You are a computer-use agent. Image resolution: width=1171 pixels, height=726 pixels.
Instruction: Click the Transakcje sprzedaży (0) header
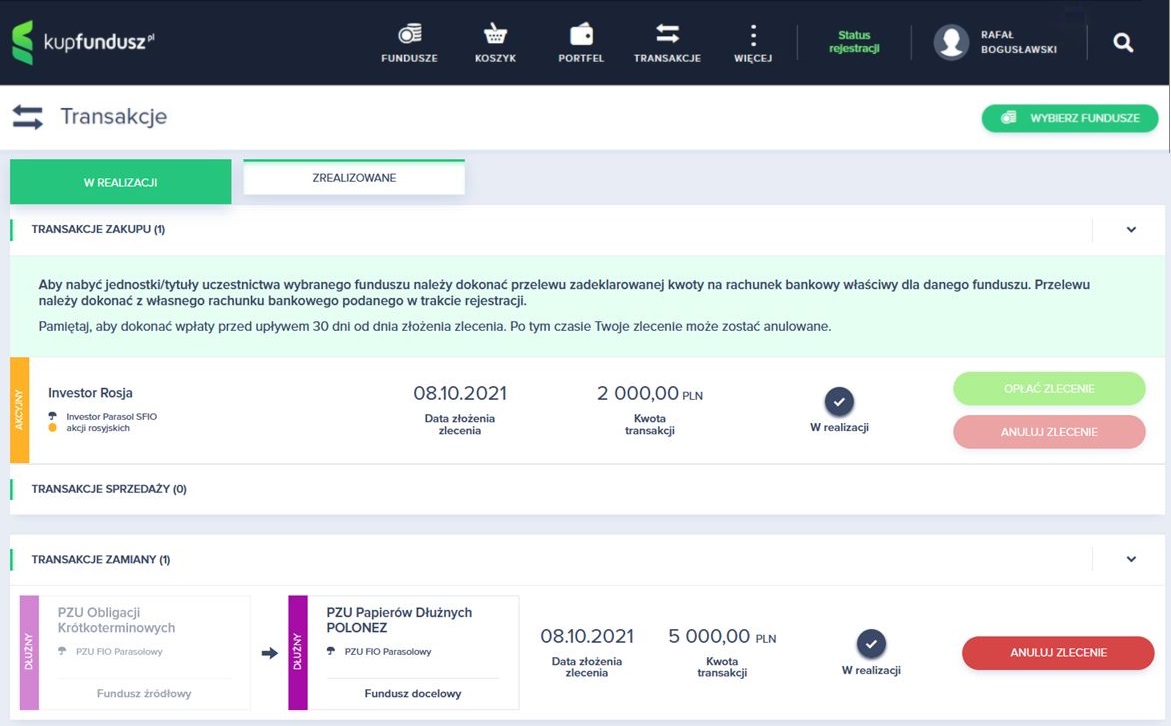pos(109,489)
